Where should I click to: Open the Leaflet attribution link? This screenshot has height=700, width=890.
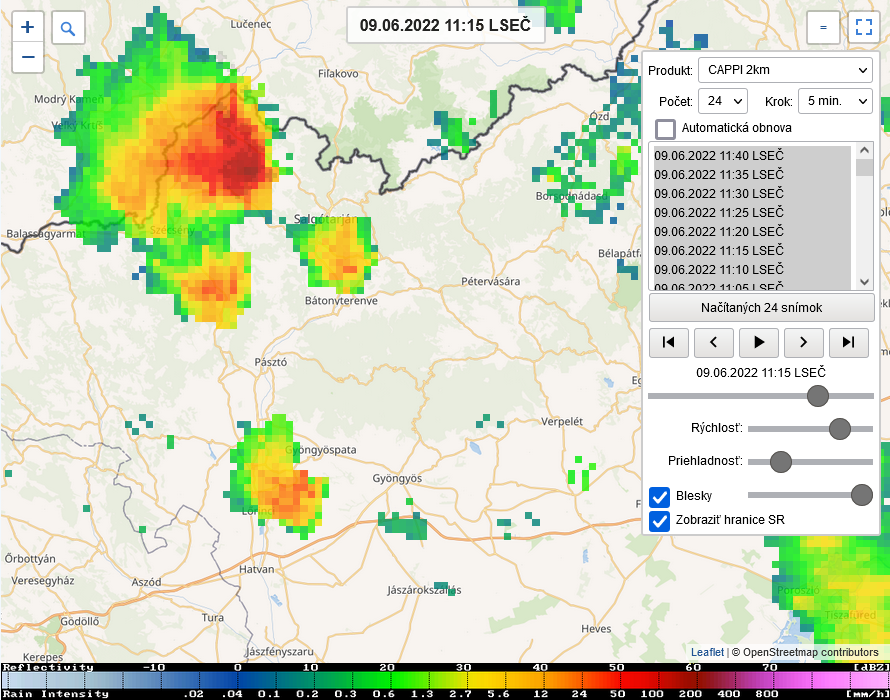pyautogui.click(x=707, y=652)
